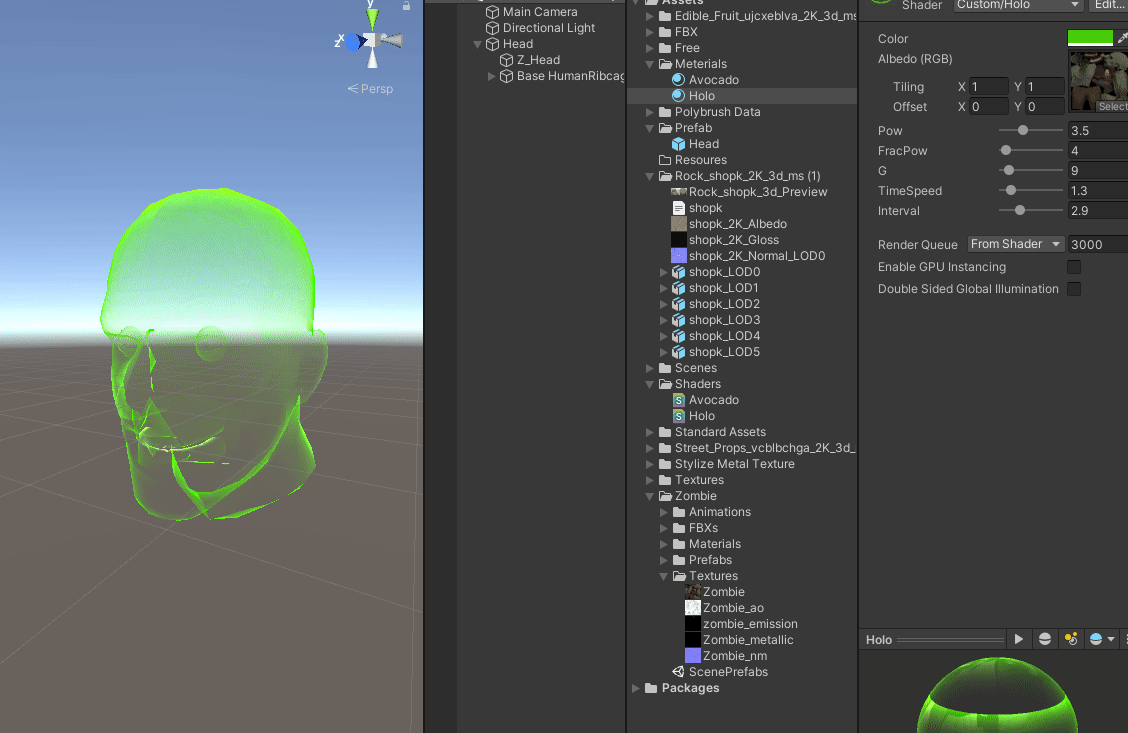
Task: Select the Directional Light cube icon
Action: click(x=492, y=27)
